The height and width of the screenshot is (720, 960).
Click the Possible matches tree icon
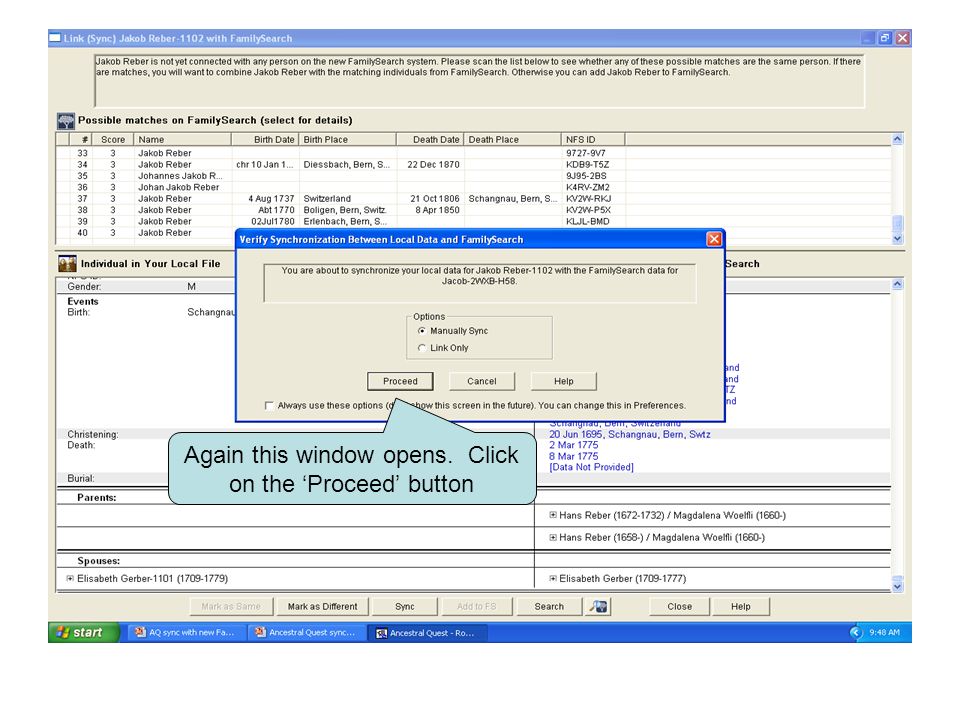tap(66, 121)
